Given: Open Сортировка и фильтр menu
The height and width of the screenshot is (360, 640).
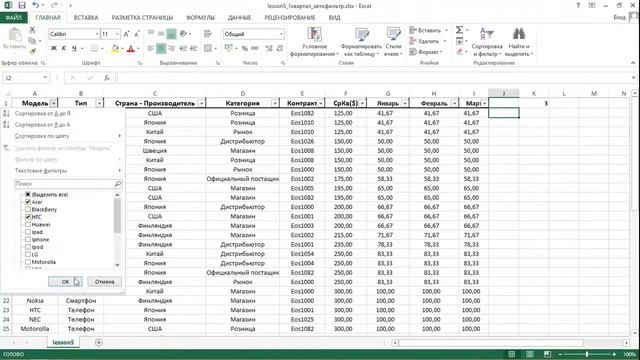Looking at the screenshot, I should (487, 42).
